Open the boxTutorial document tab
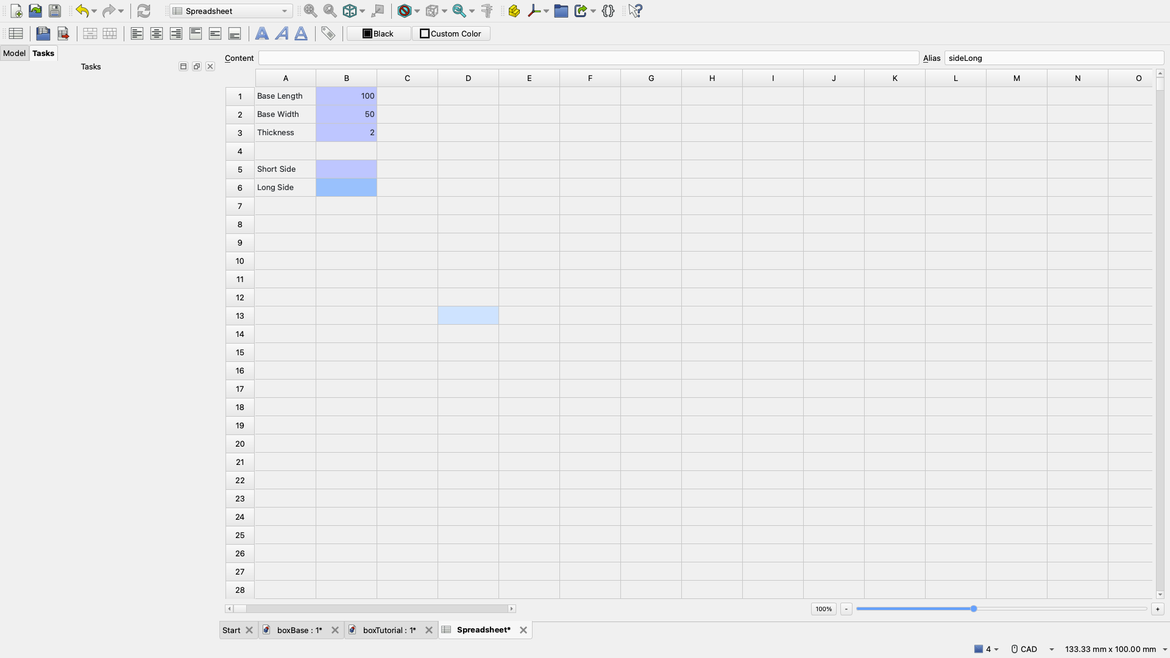The image size is (1170, 658). point(389,629)
